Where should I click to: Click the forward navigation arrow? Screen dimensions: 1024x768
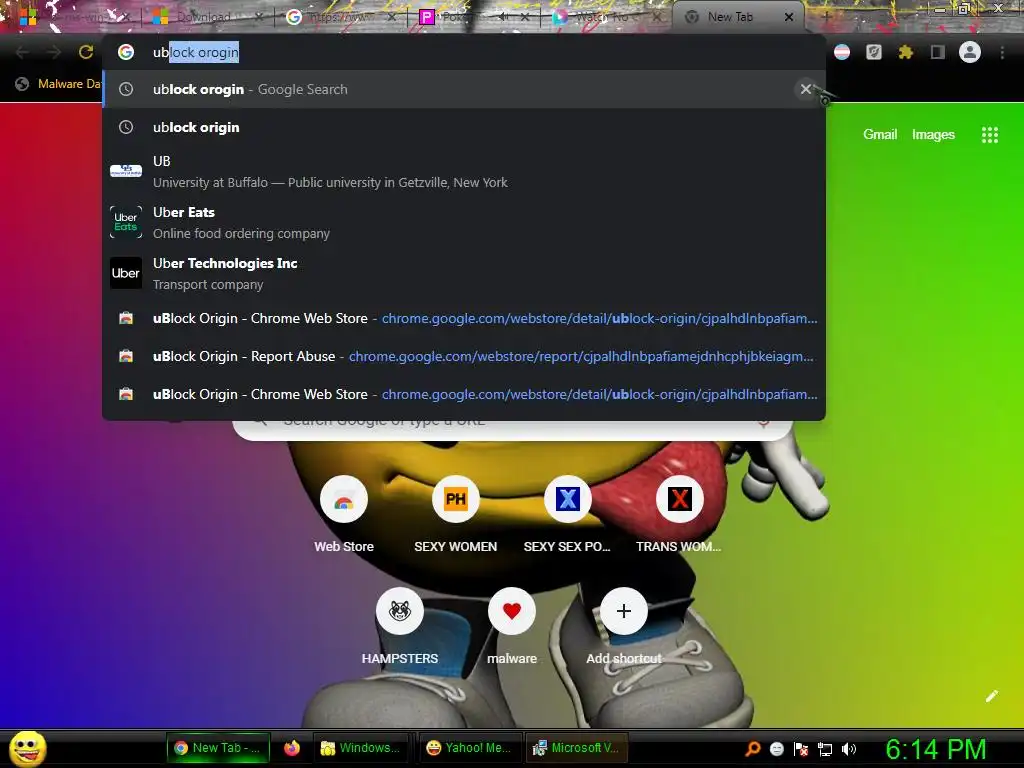pos(54,52)
